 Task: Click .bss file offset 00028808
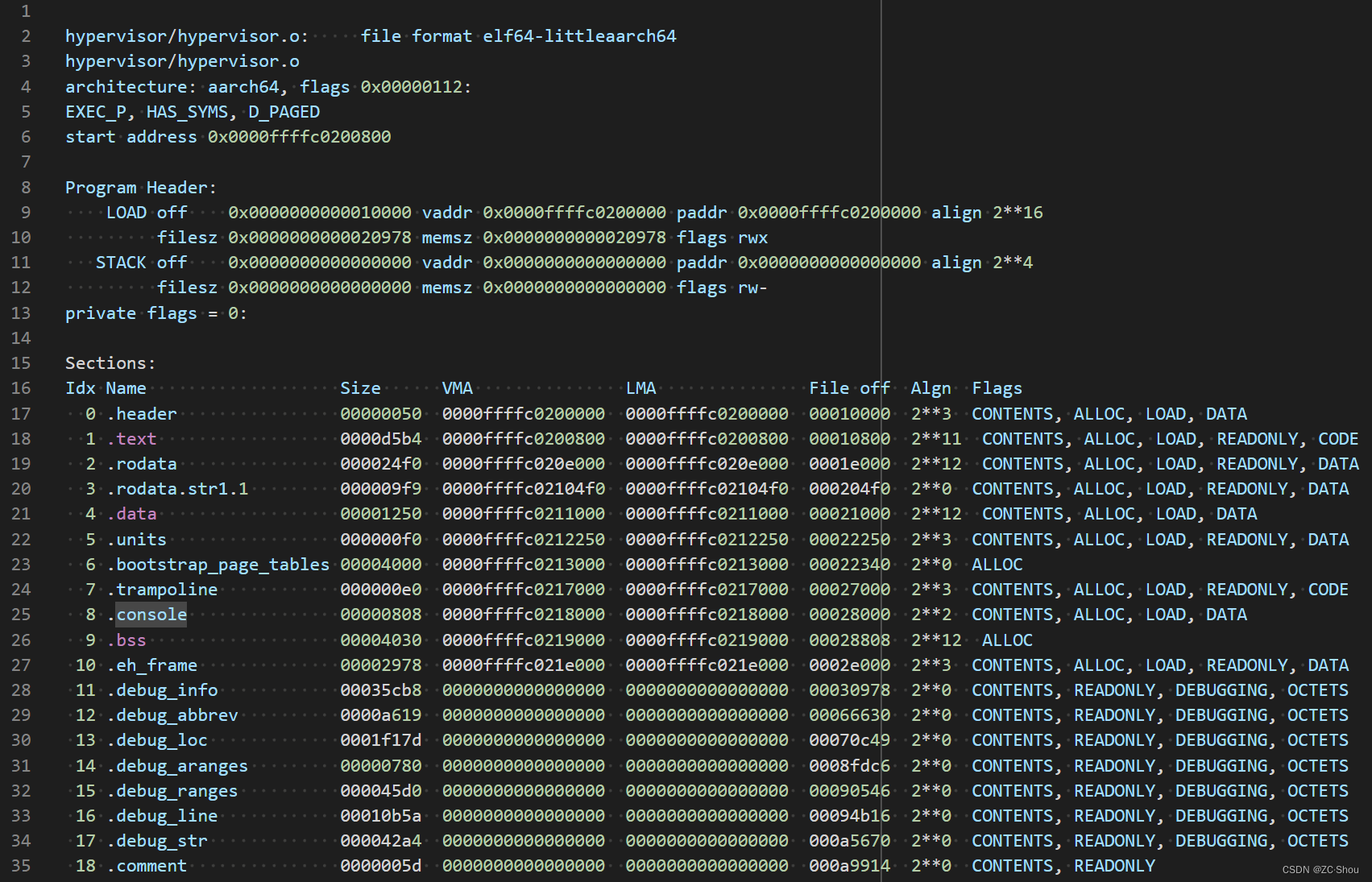[849, 640]
